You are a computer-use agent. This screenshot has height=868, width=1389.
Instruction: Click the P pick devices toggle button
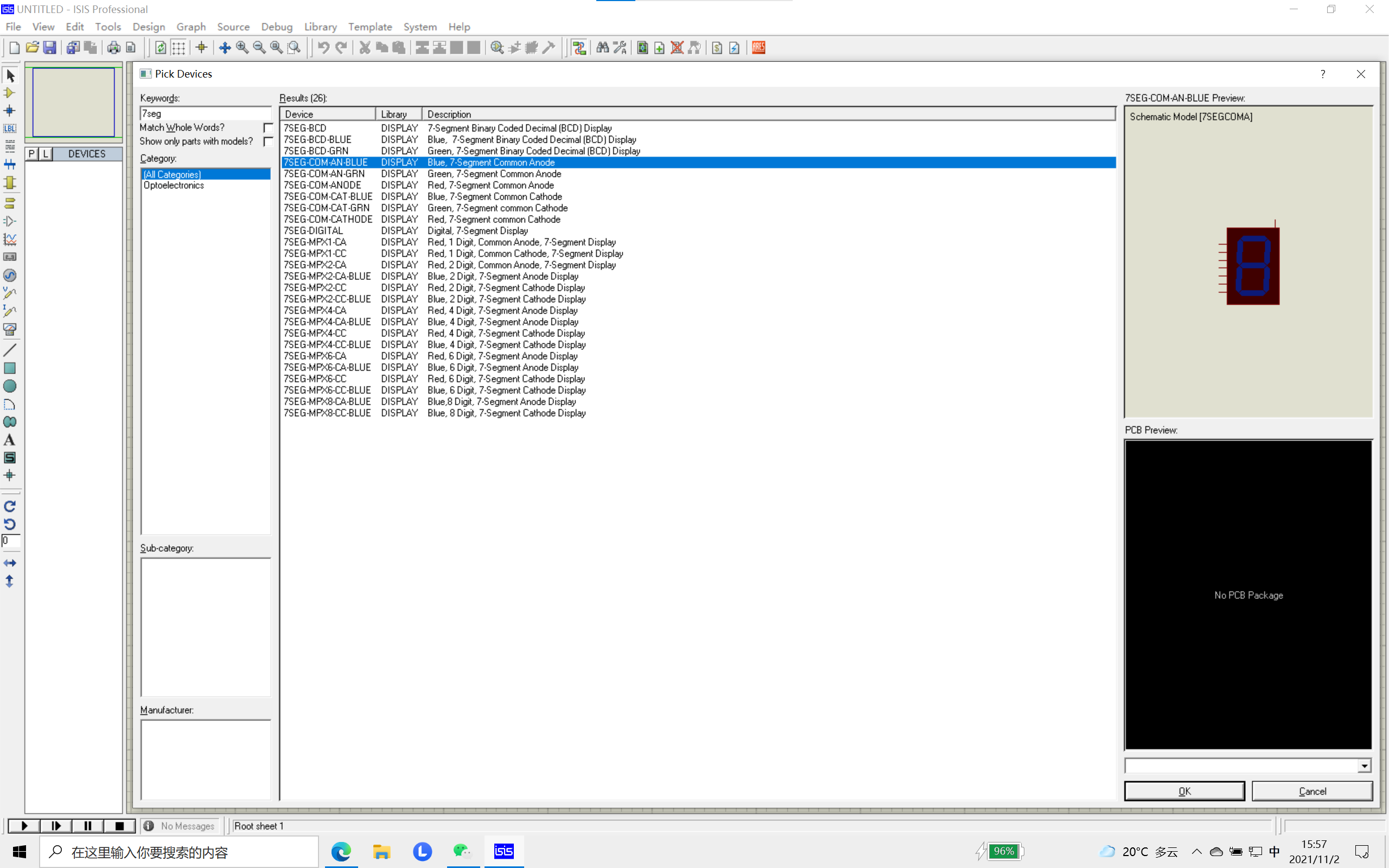click(31, 154)
